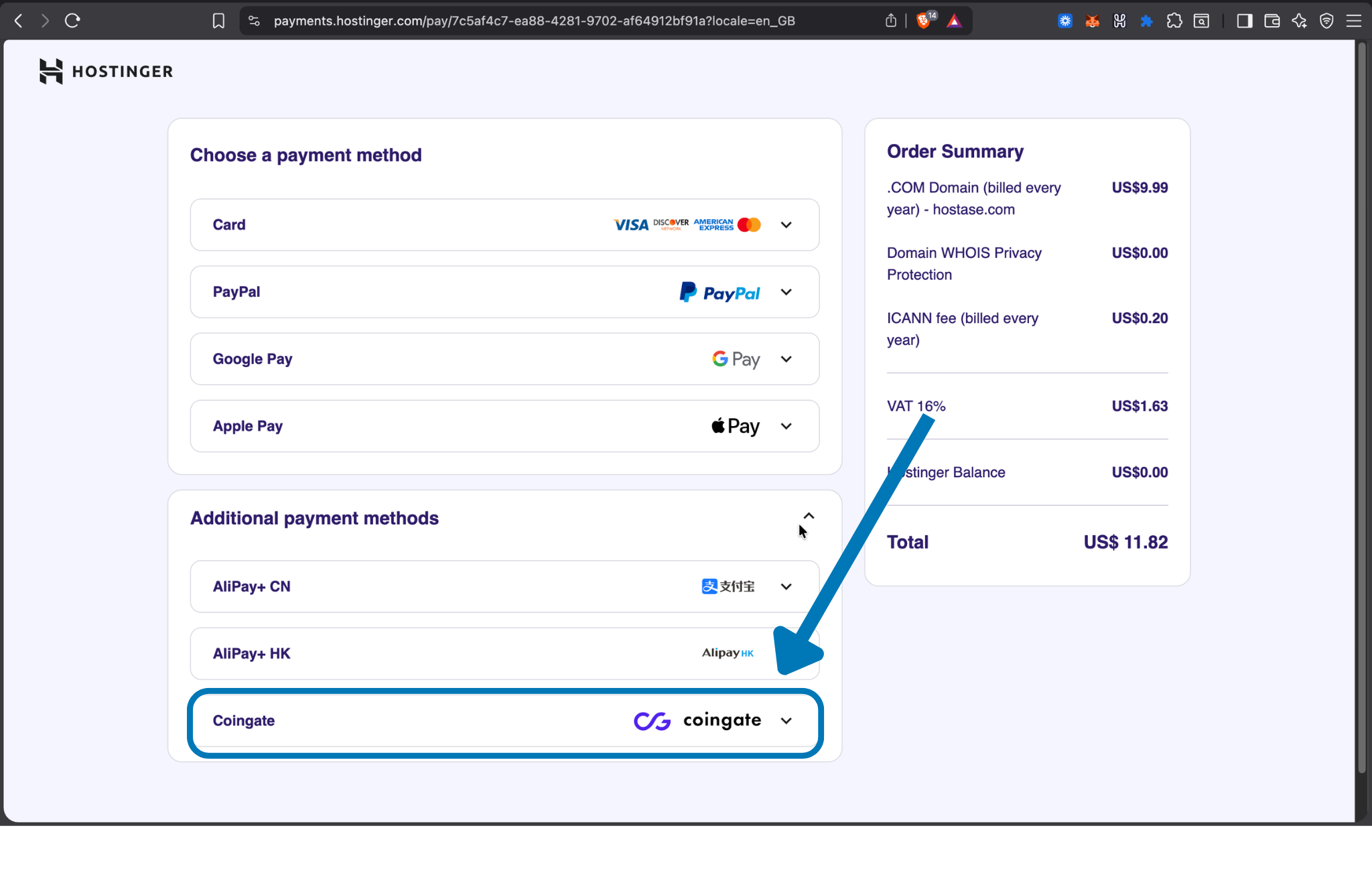Click the US$0.20 ICANN fee amount
This screenshot has width=1372, height=891.
[1140, 318]
